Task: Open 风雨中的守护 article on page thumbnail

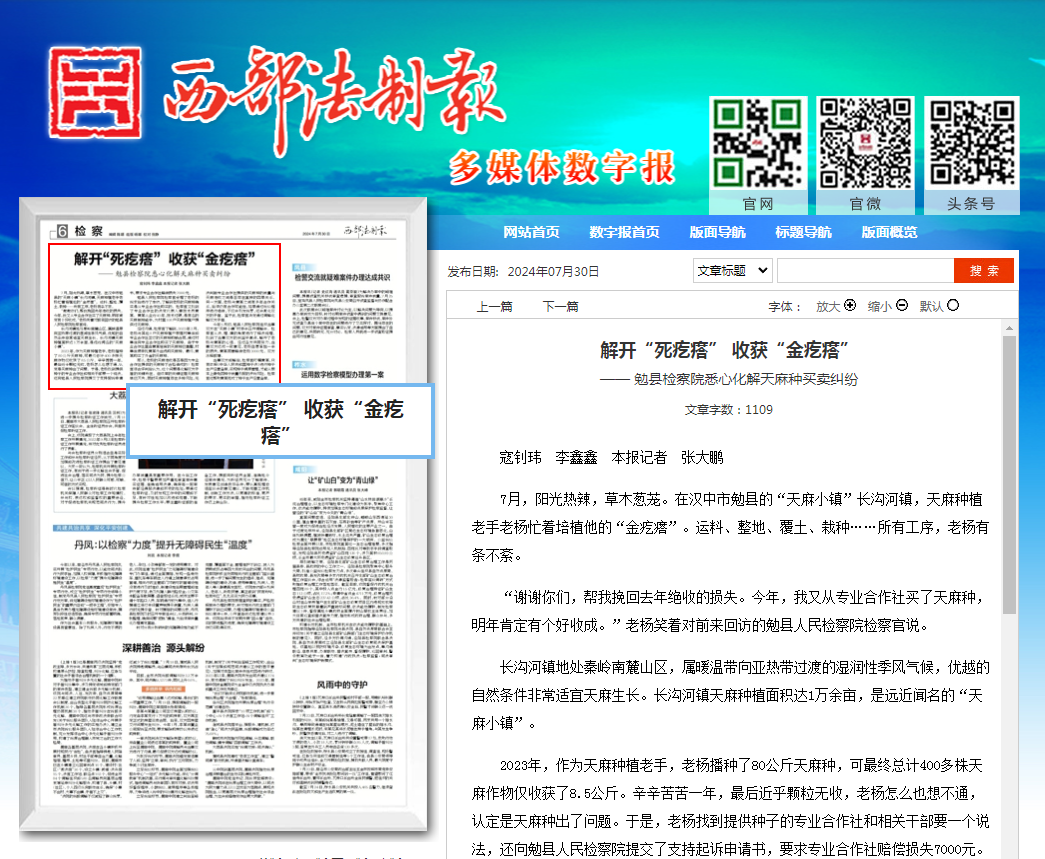Action: tap(342, 684)
